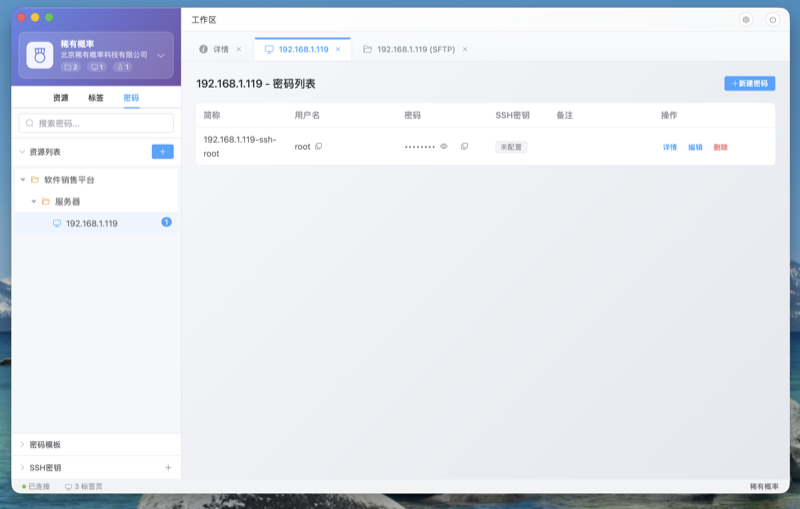Click the blue plus button beside 资源列表
The image size is (800, 509).
[162, 152]
